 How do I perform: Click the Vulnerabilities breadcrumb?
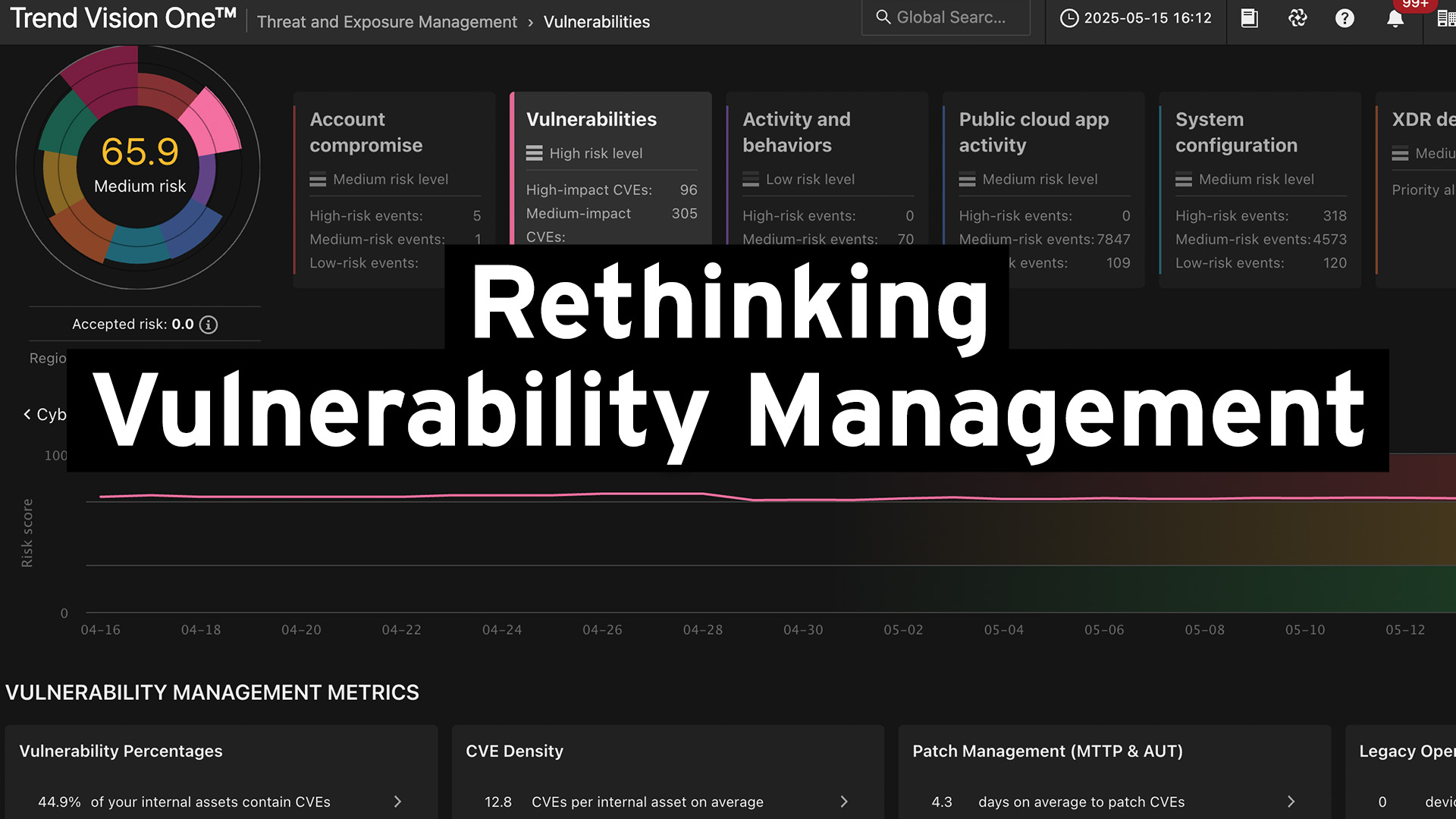coord(597,22)
